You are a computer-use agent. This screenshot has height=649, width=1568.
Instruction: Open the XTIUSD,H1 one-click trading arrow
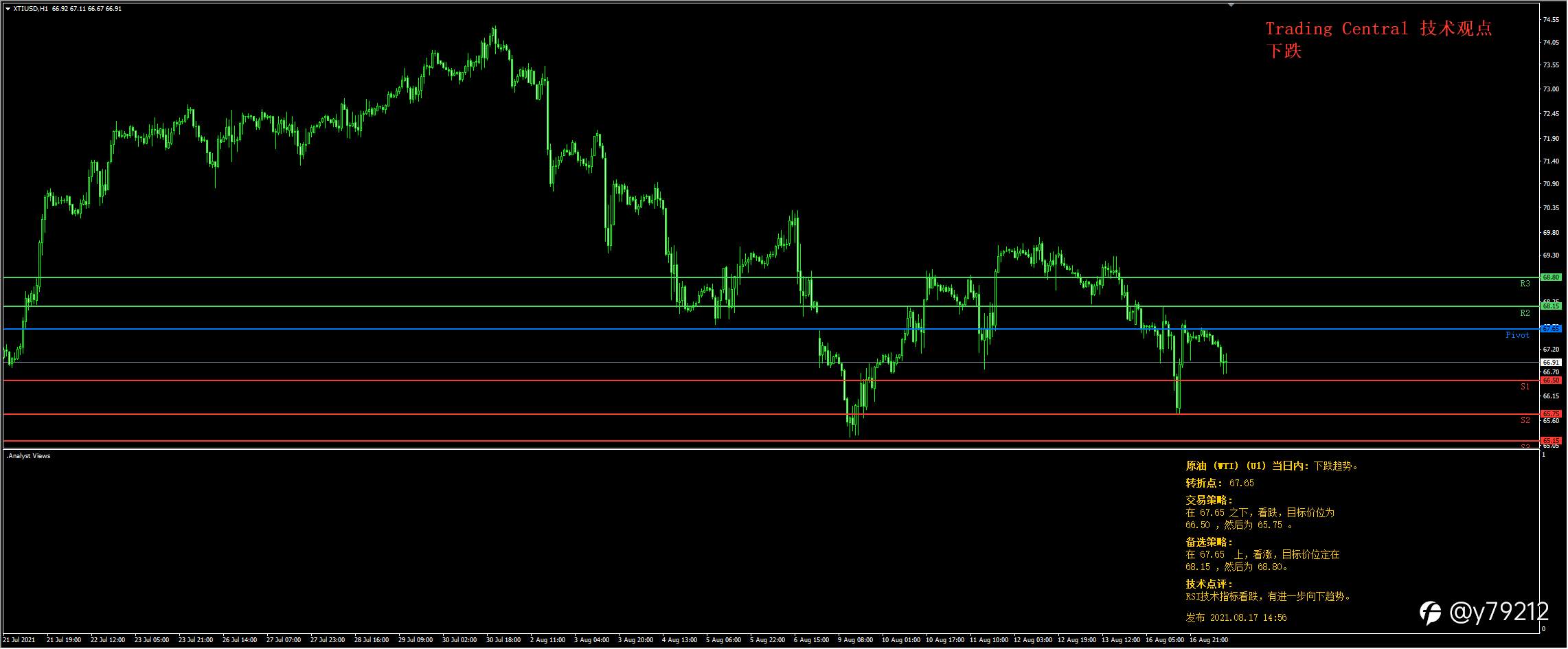[x=8, y=9]
